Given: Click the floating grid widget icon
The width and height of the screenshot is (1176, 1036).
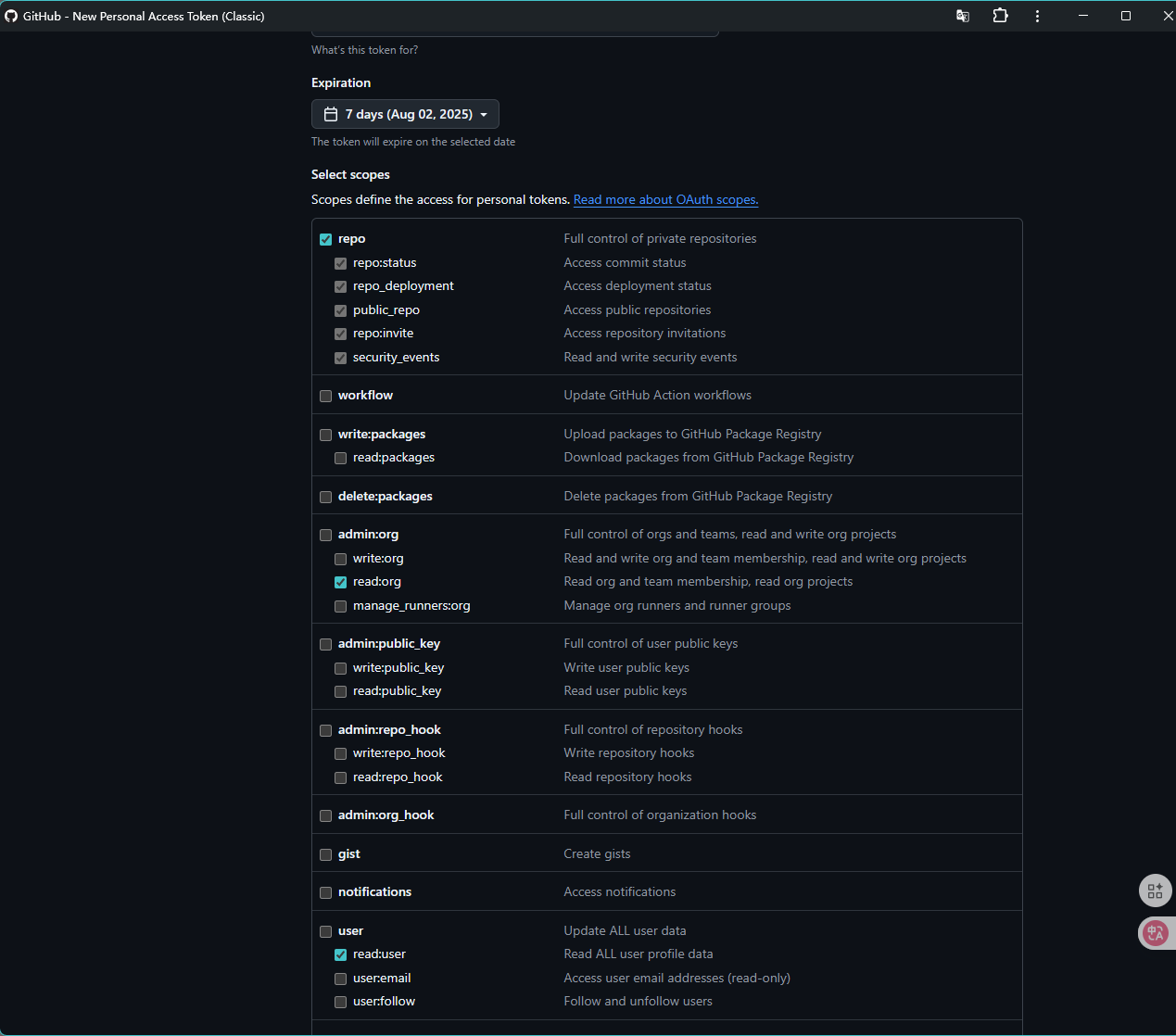Looking at the screenshot, I should point(1155,891).
